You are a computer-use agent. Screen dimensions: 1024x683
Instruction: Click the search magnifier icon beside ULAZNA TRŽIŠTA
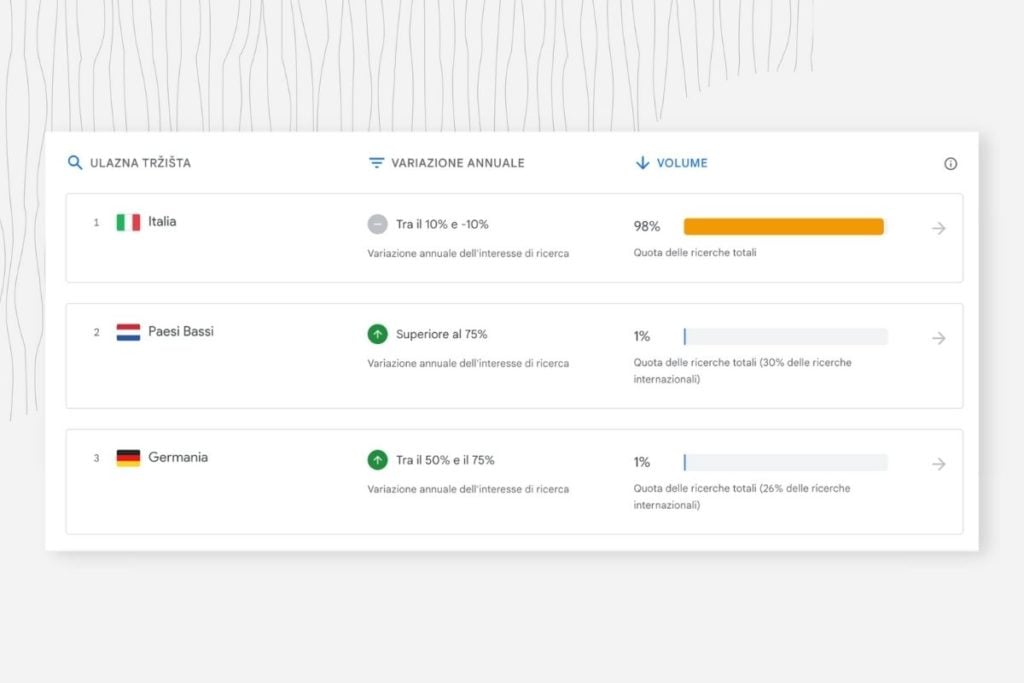[x=75, y=163]
